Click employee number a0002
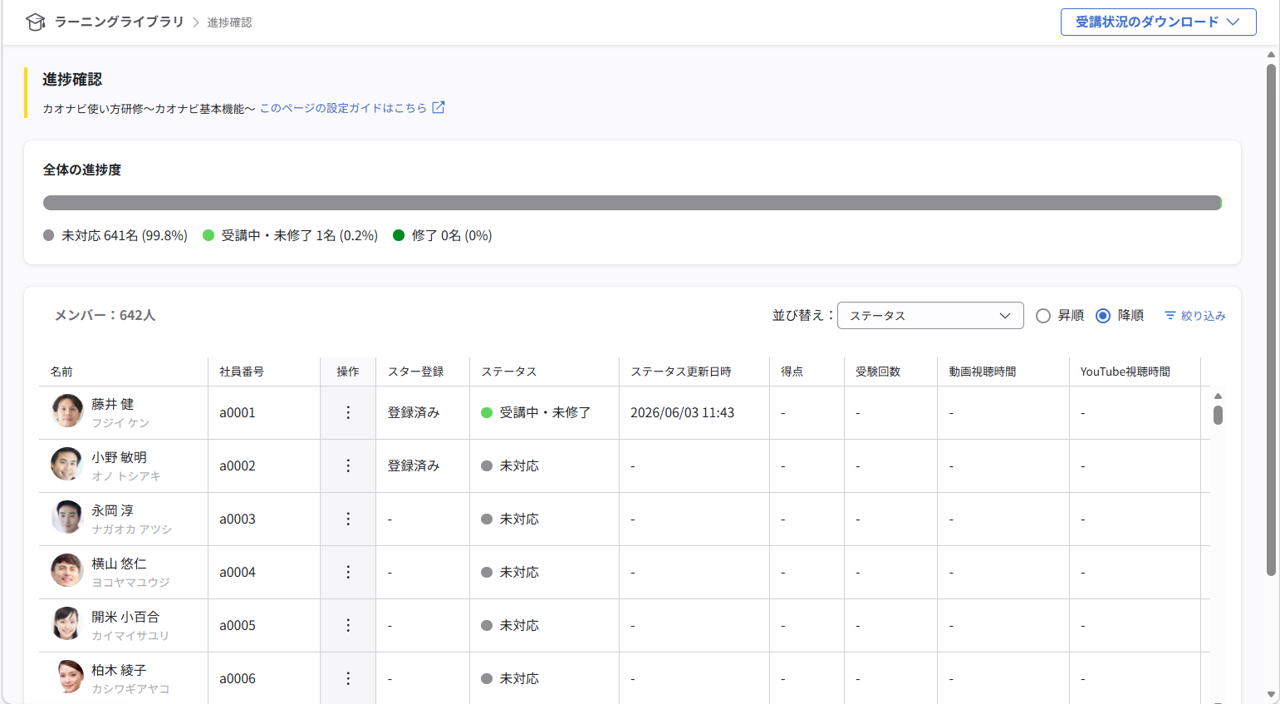This screenshot has width=1280, height=704. (238, 466)
